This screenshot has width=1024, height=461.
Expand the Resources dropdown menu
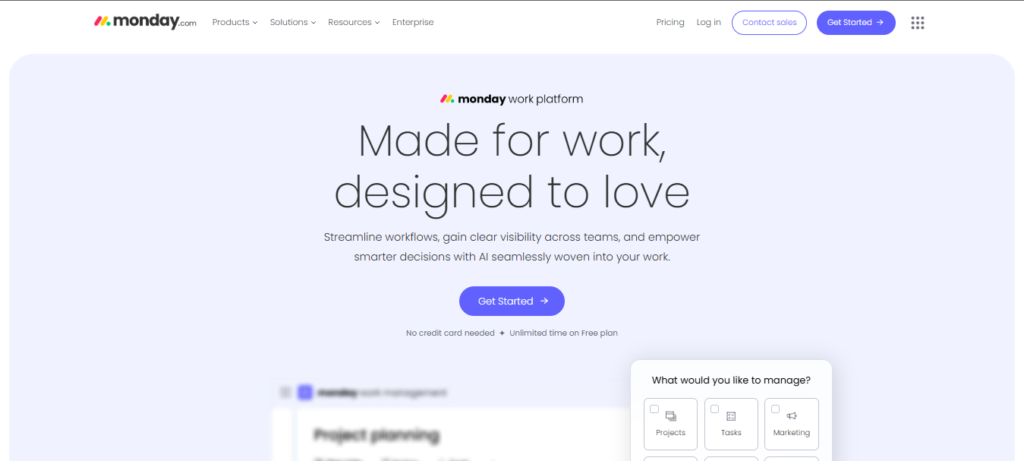click(x=353, y=22)
